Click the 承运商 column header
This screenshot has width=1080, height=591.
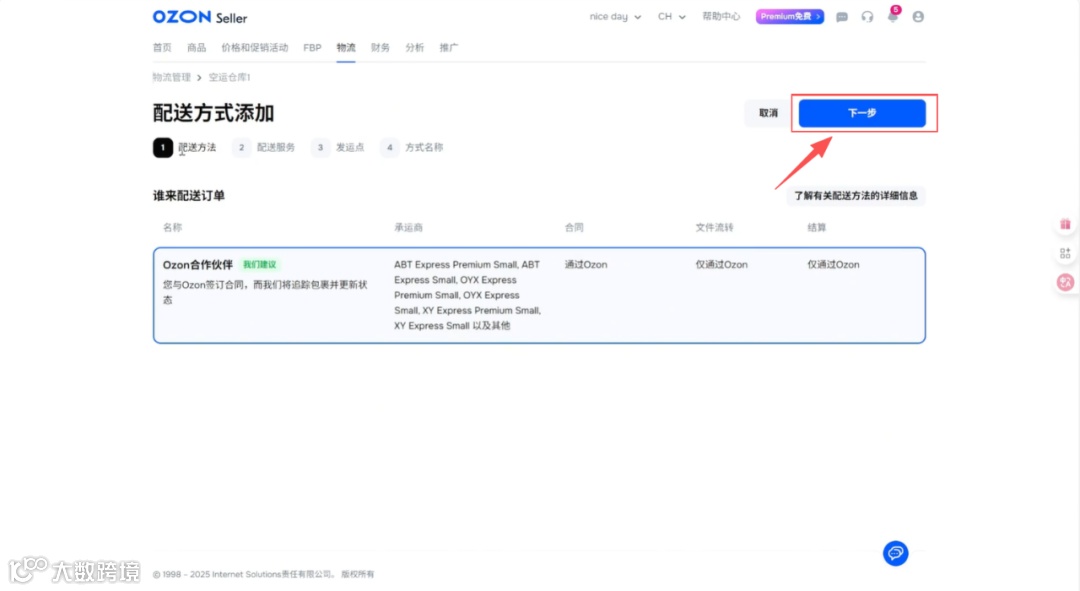tap(408, 227)
